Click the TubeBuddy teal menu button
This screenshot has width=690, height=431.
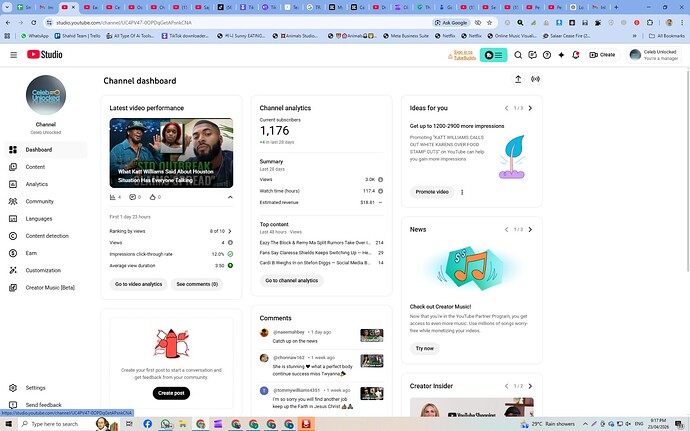coord(493,55)
